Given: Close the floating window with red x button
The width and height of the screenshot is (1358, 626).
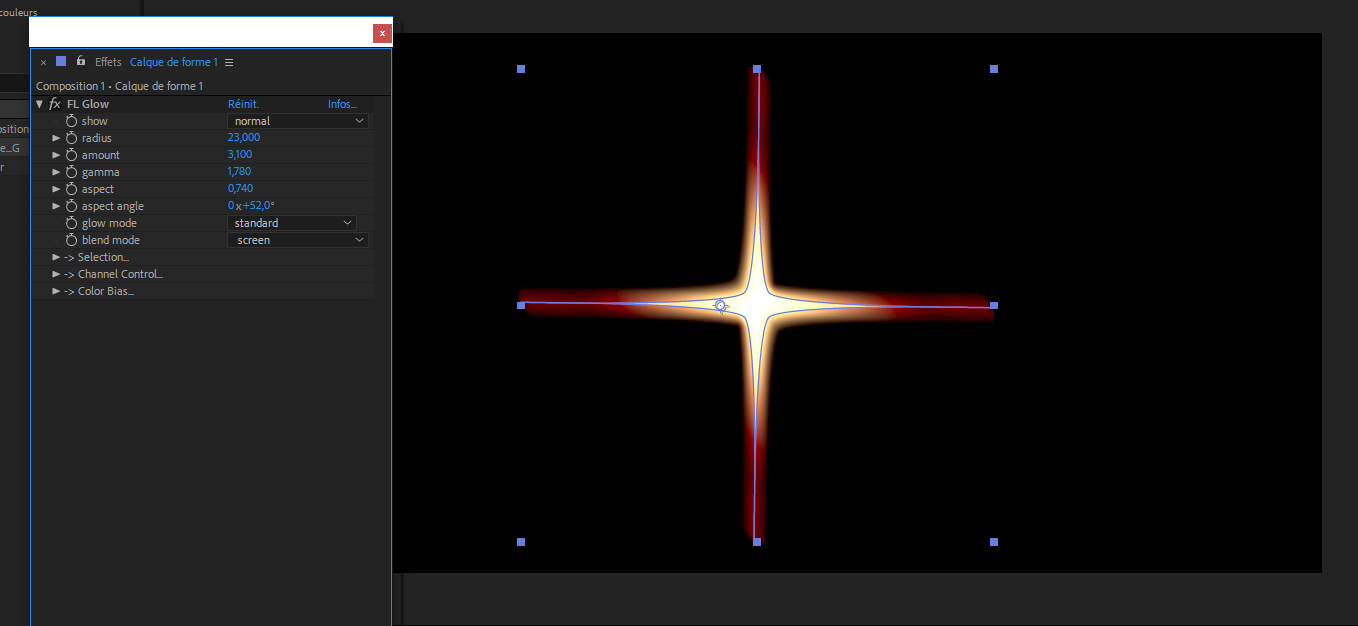Looking at the screenshot, I should click(382, 33).
